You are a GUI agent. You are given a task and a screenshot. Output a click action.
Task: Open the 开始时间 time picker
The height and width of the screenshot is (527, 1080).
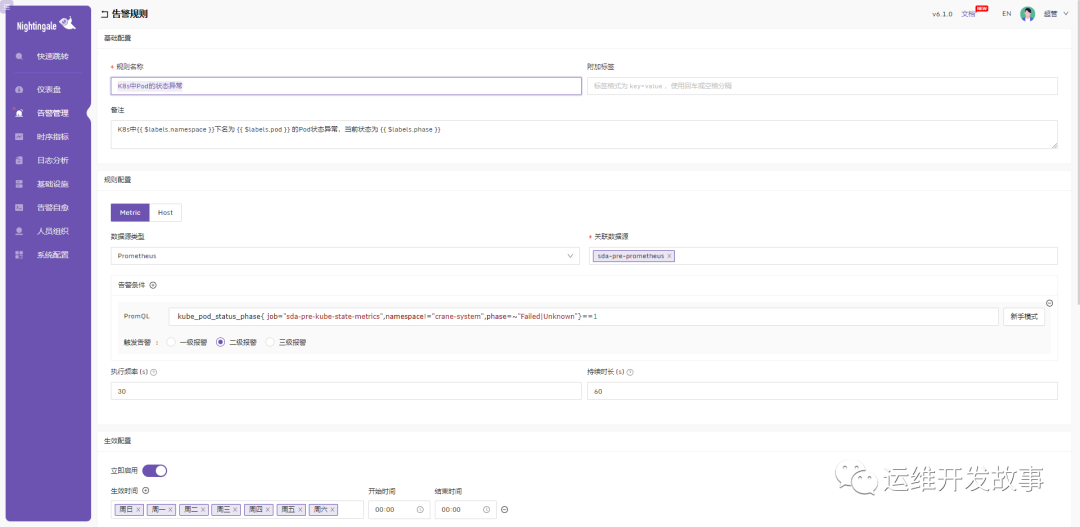click(x=398, y=509)
